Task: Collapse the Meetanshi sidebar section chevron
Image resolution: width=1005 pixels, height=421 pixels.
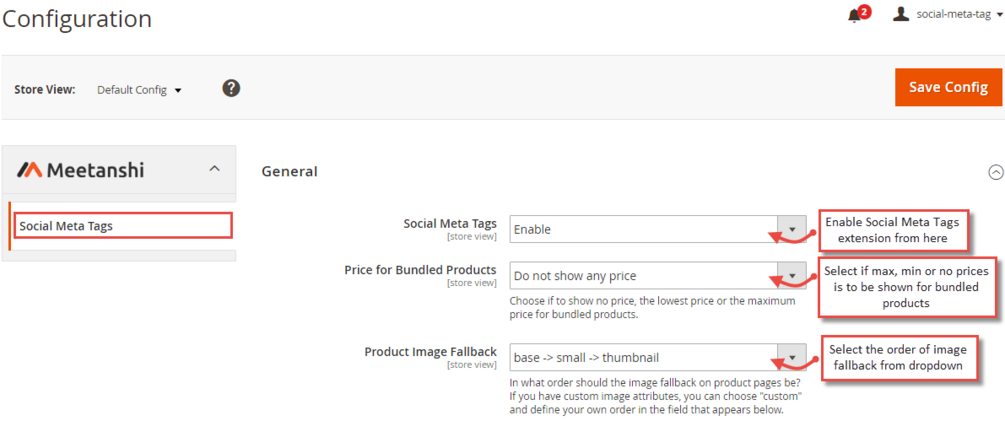Action: click(214, 169)
